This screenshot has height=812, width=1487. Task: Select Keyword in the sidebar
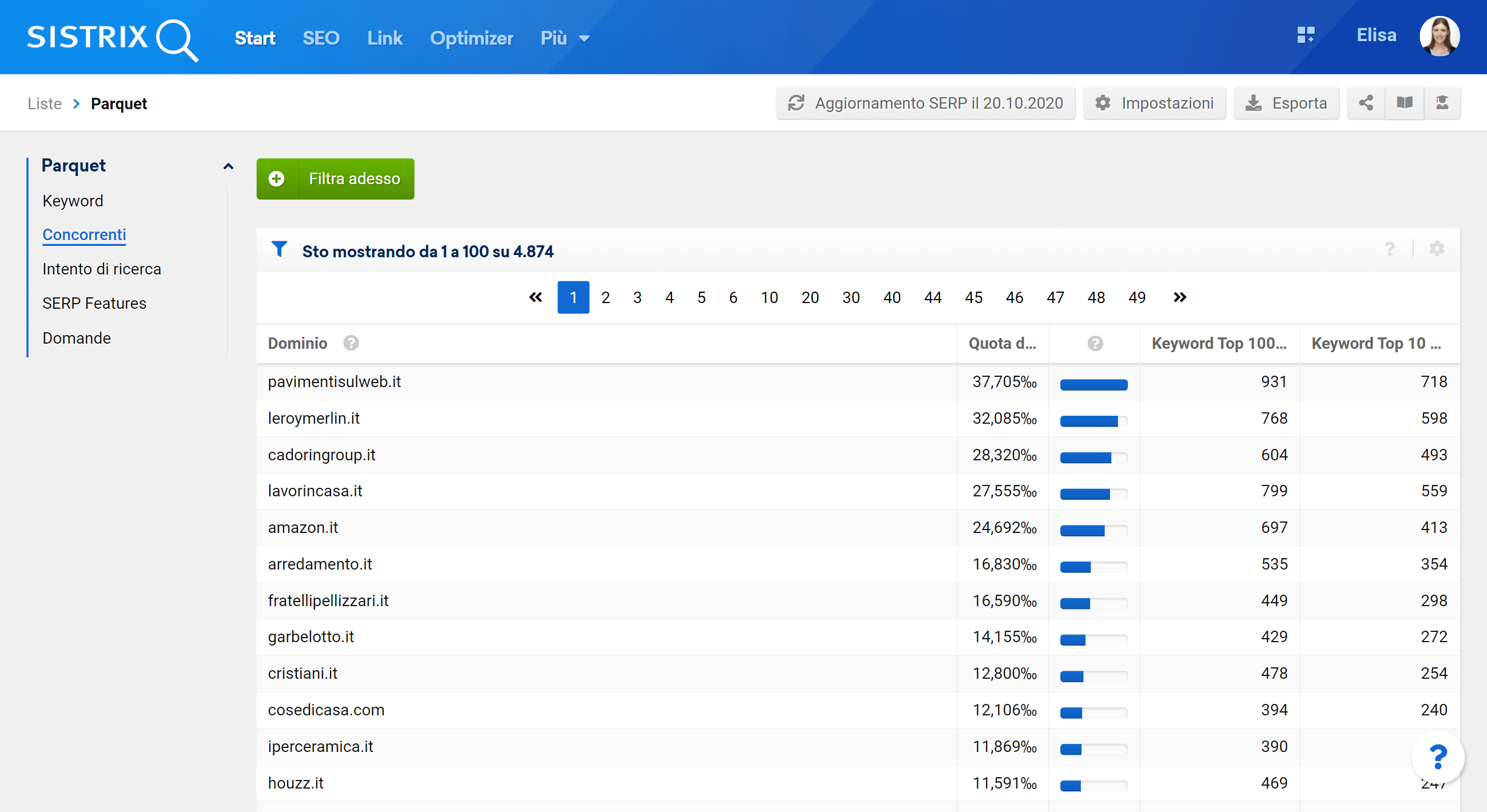73,201
